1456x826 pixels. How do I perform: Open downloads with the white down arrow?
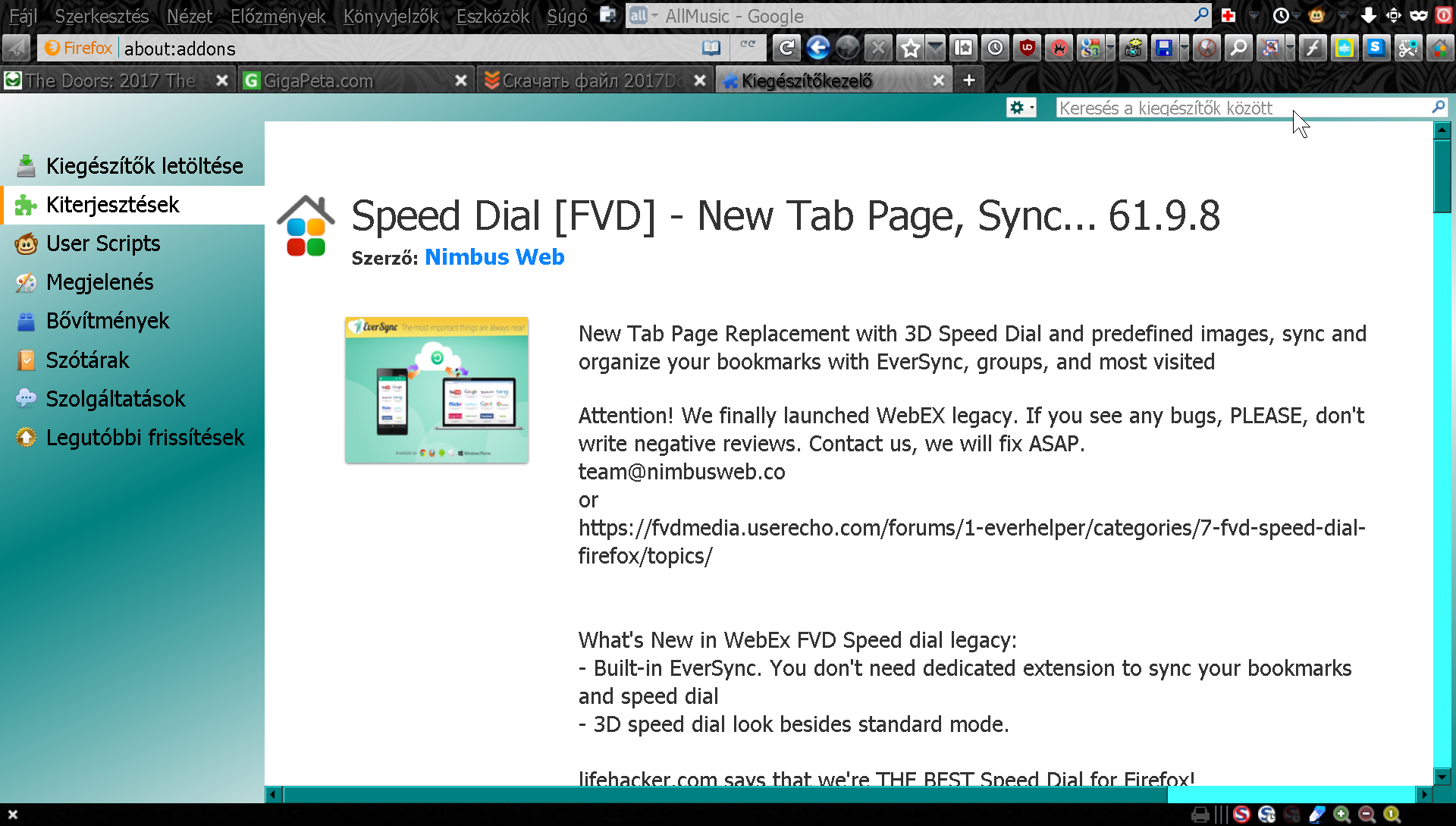click(1368, 15)
